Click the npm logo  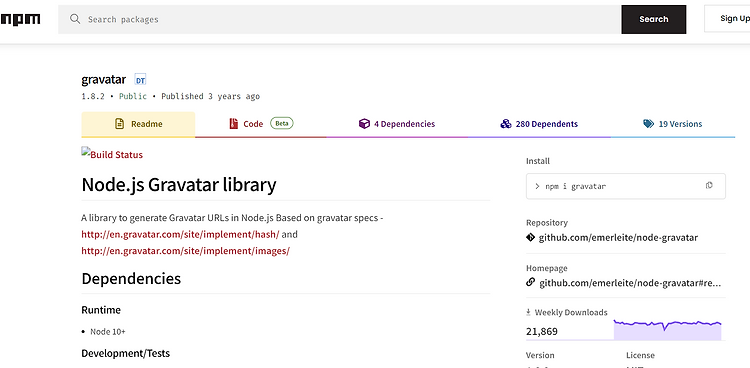tap(20, 20)
